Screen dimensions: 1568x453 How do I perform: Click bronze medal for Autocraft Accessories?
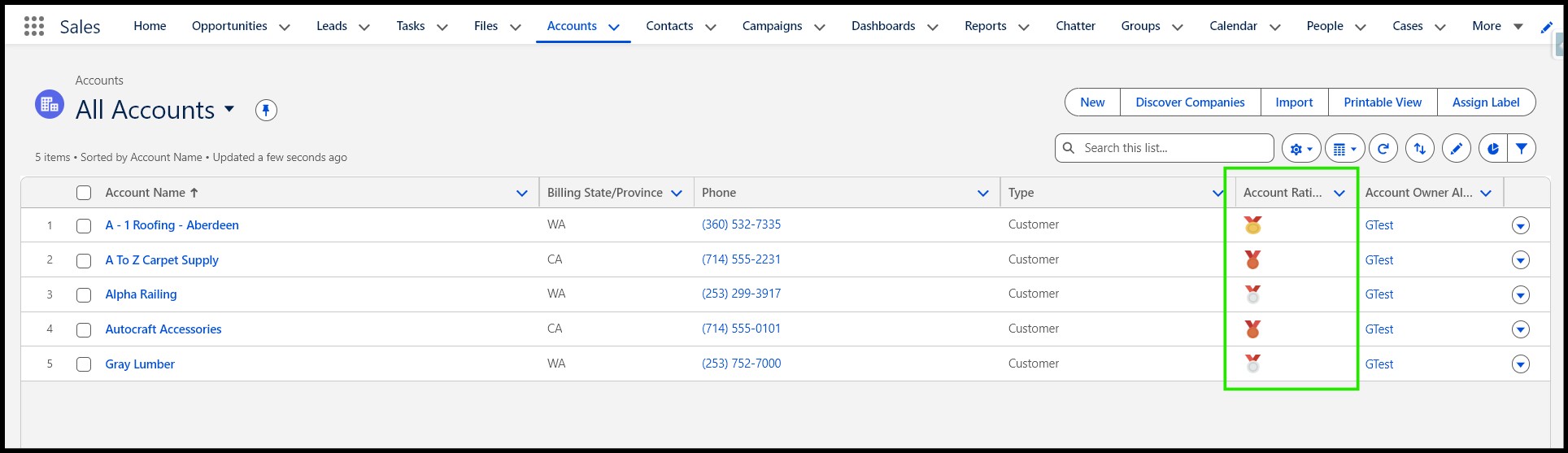(x=1252, y=329)
